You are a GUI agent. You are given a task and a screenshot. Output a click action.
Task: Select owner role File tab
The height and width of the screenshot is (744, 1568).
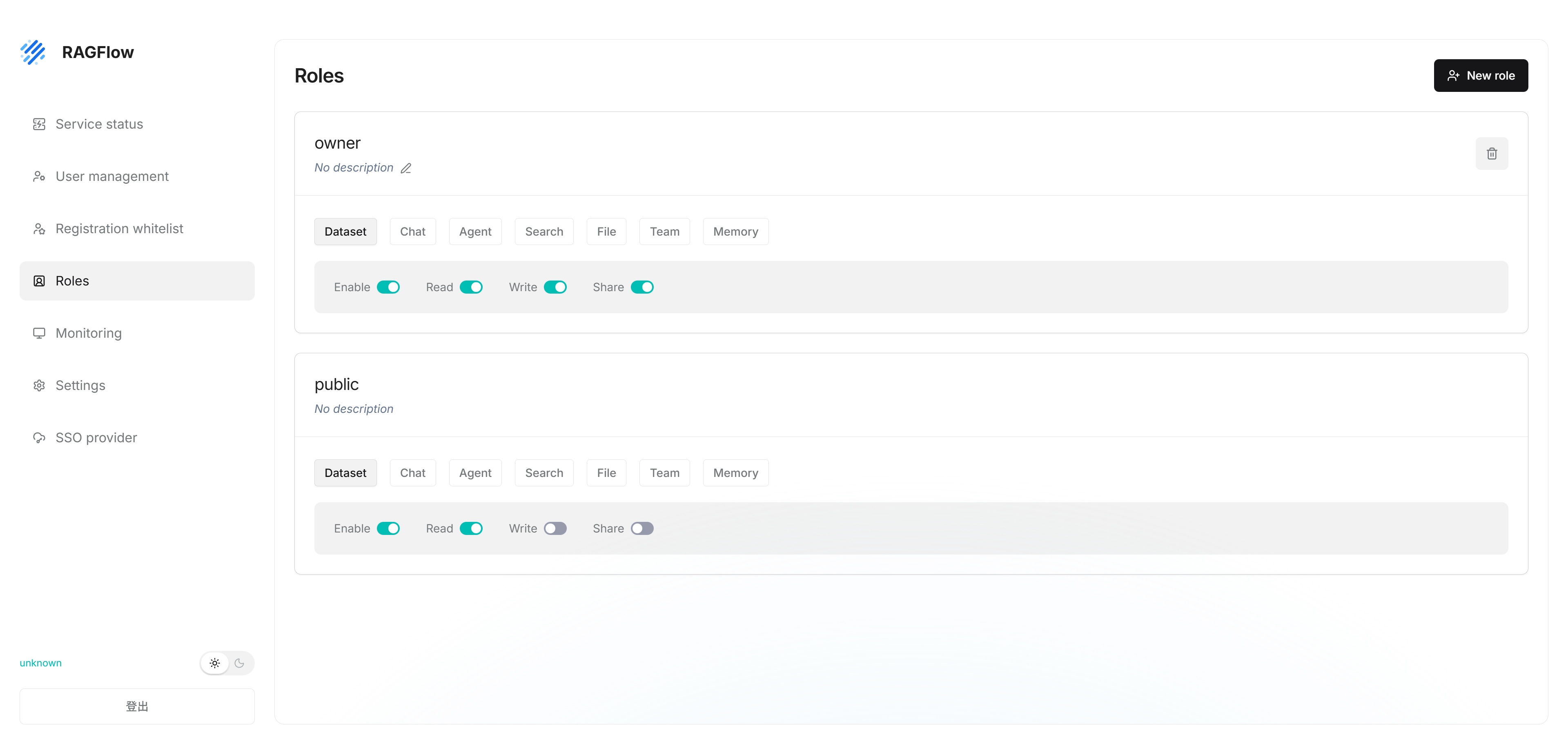pyautogui.click(x=606, y=232)
